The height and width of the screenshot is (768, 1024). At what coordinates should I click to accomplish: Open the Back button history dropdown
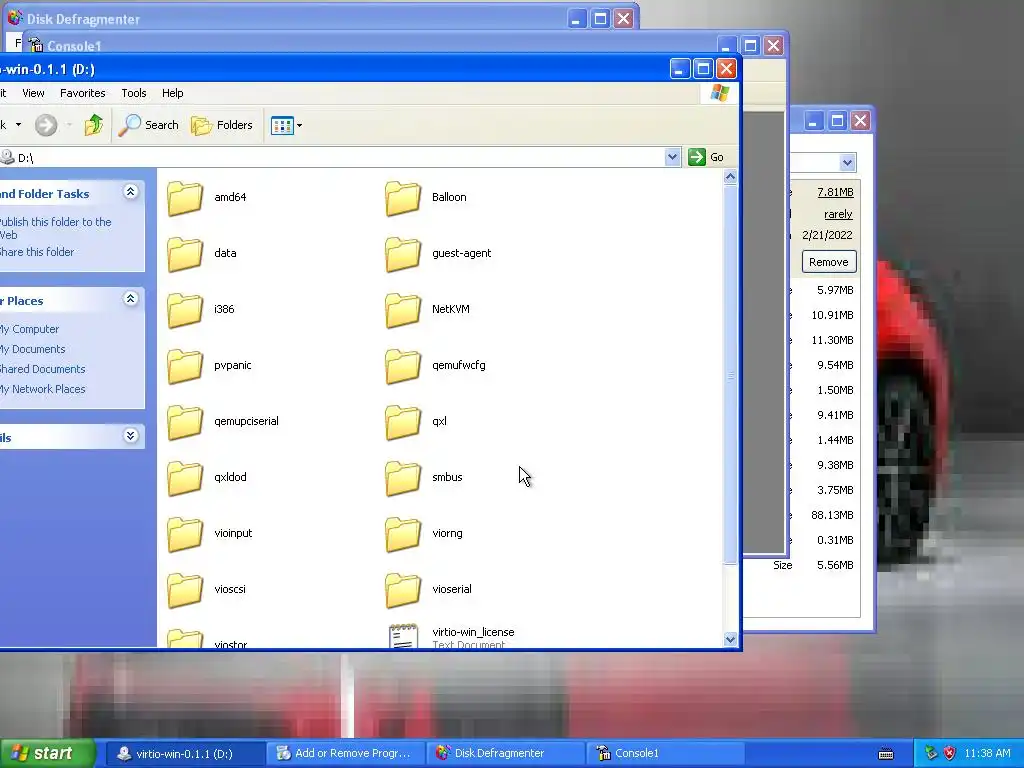[18, 125]
